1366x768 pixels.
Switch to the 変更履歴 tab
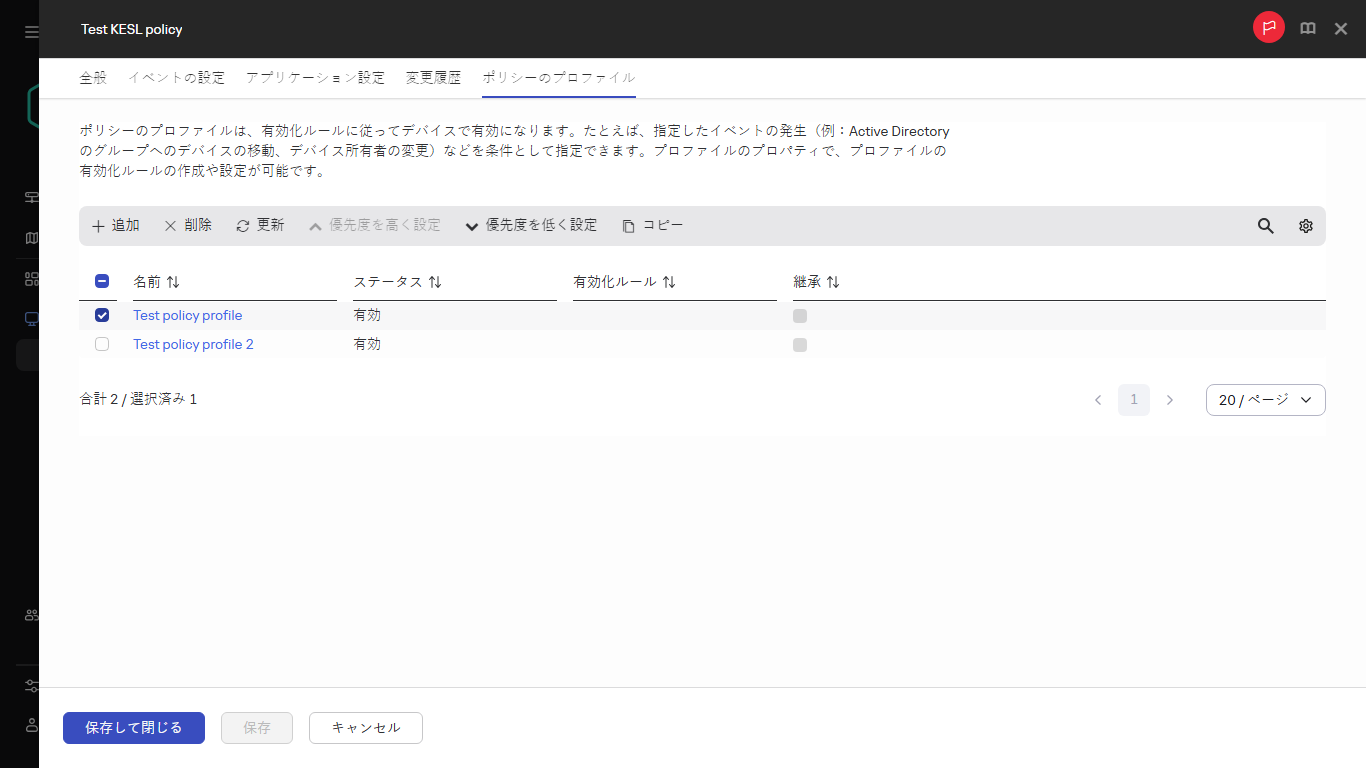(x=433, y=76)
